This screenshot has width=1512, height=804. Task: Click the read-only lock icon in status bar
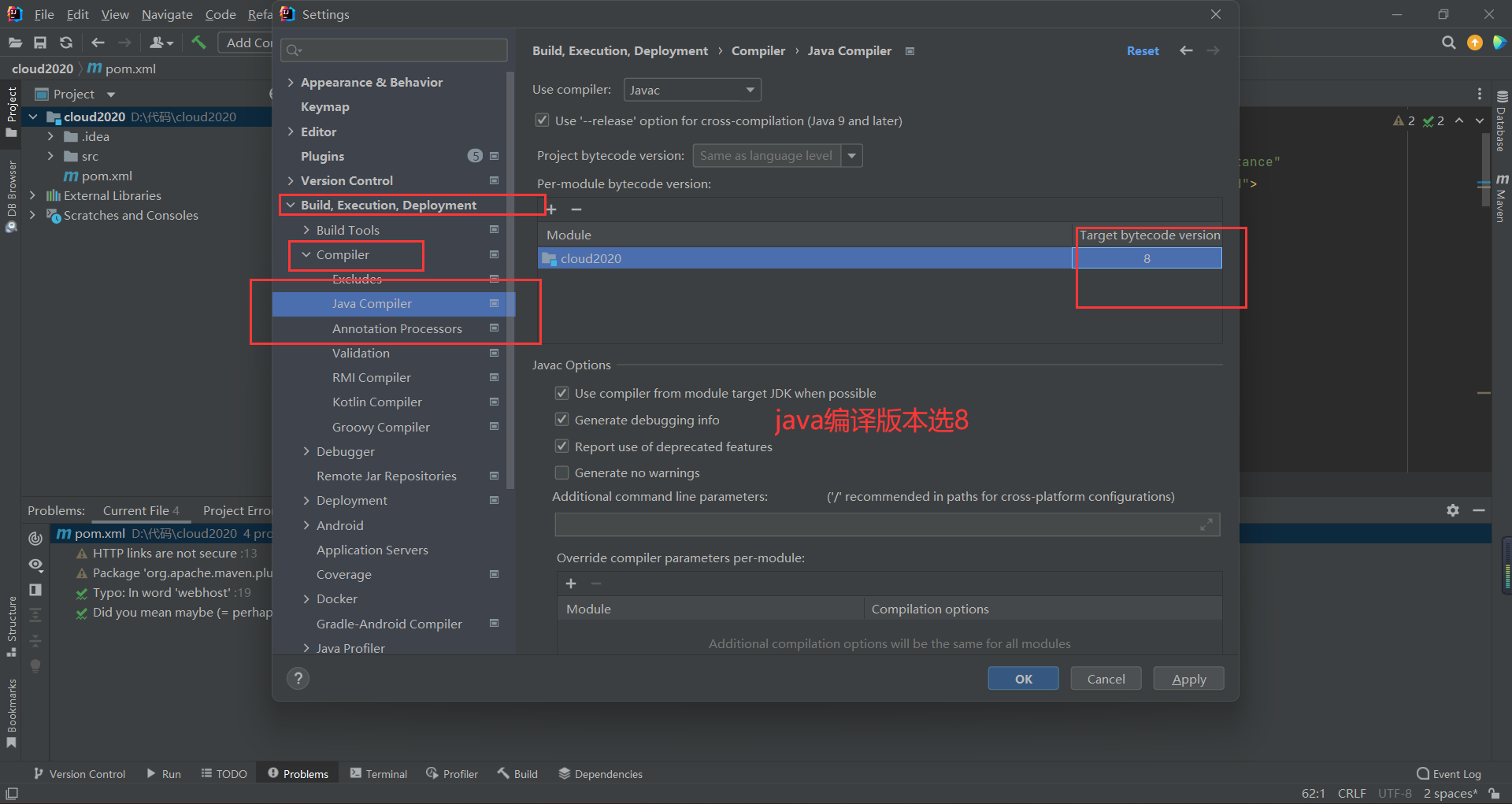(1494, 794)
